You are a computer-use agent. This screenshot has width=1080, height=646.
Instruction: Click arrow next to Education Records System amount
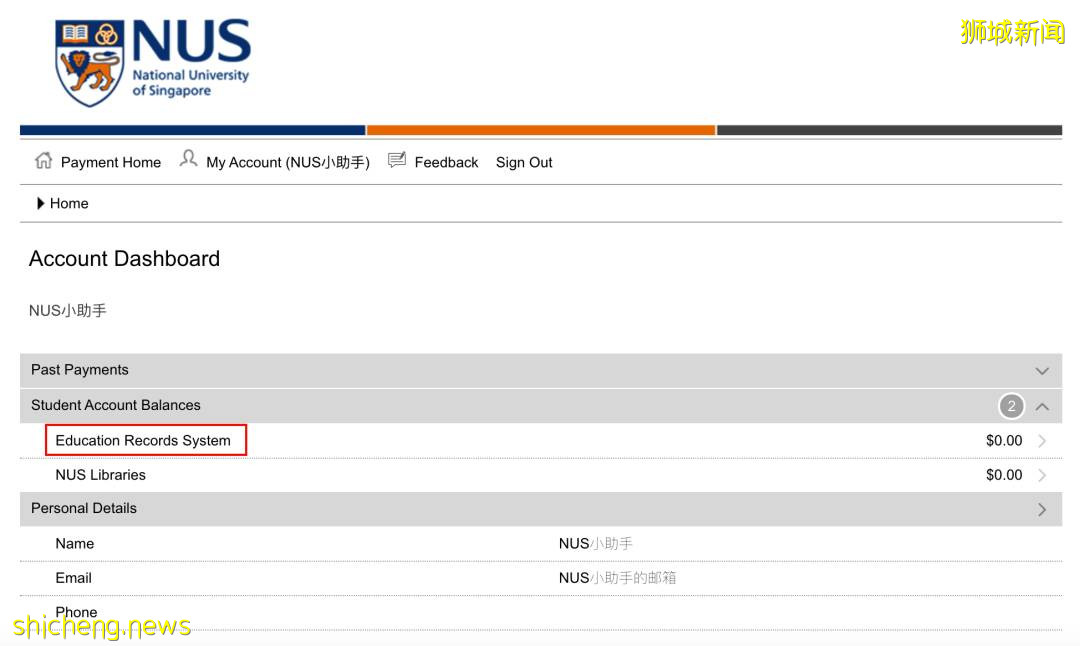point(1042,441)
